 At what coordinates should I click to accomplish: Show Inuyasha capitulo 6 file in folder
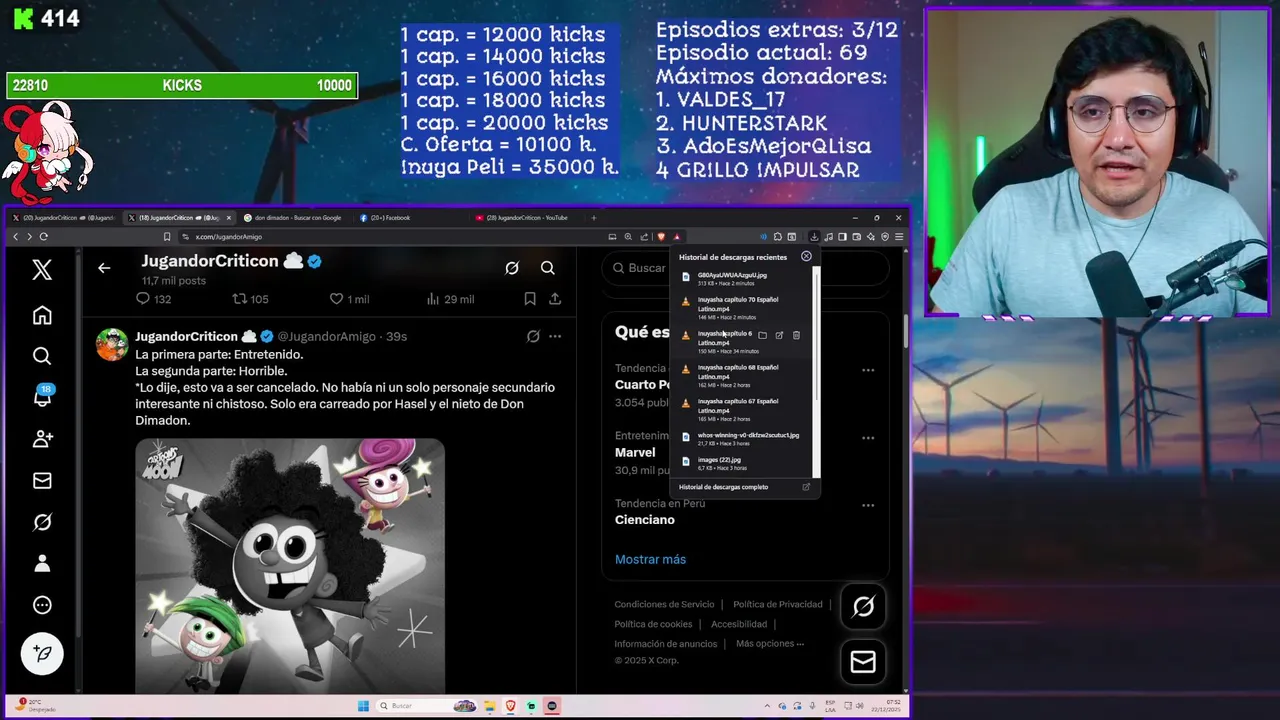(x=762, y=335)
